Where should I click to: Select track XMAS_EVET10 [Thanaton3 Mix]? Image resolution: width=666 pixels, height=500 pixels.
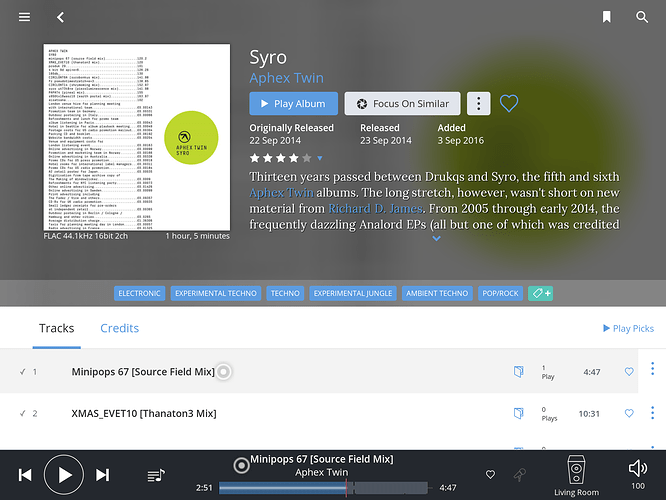point(144,414)
